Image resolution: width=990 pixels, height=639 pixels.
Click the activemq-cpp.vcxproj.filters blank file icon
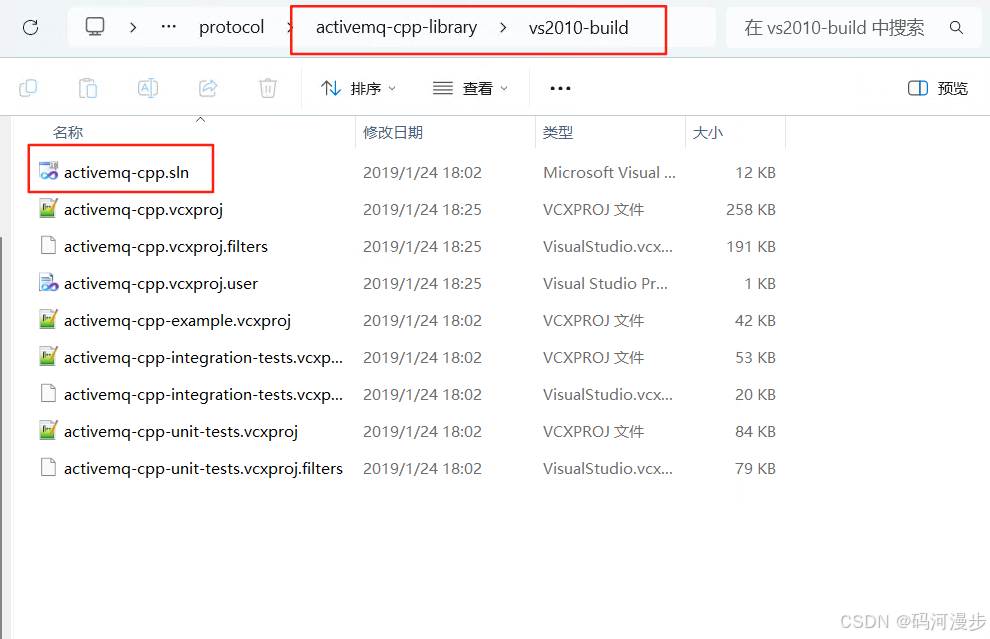49,245
